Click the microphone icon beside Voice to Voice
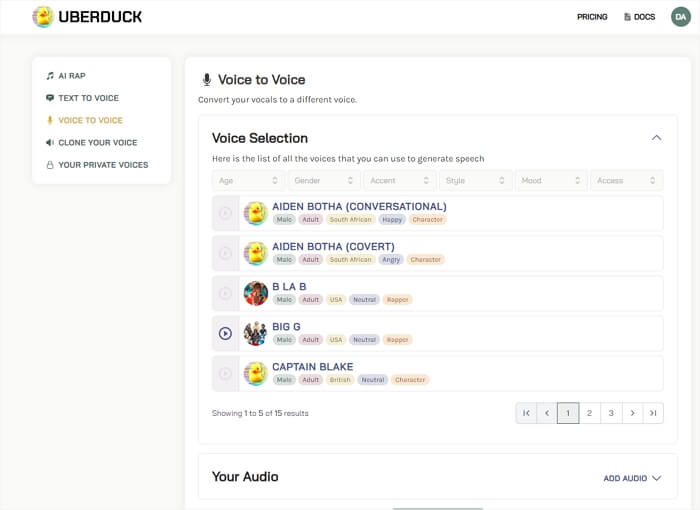The height and width of the screenshot is (510, 700). (207, 80)
